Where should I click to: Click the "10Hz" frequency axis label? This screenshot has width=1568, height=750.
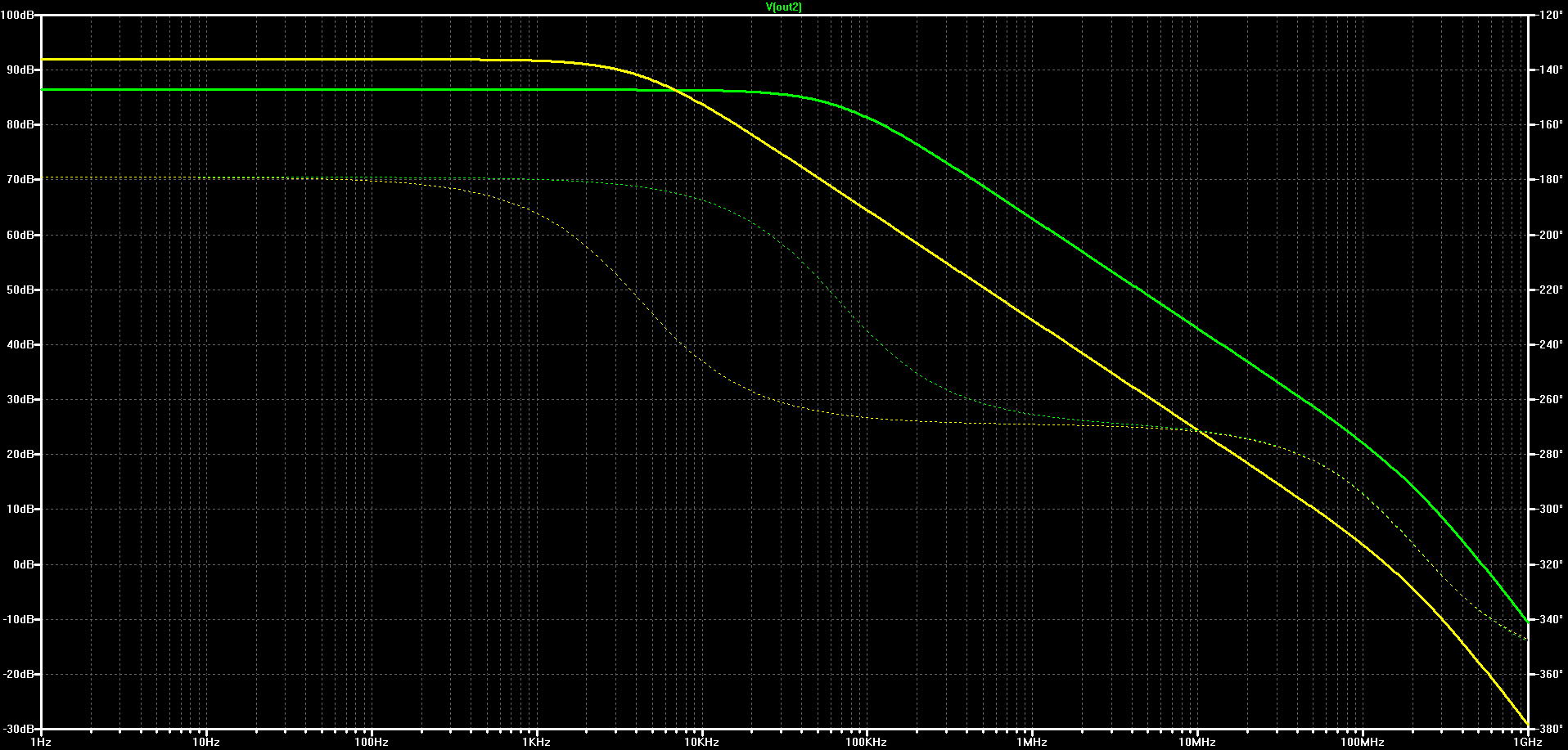(206, 742)
